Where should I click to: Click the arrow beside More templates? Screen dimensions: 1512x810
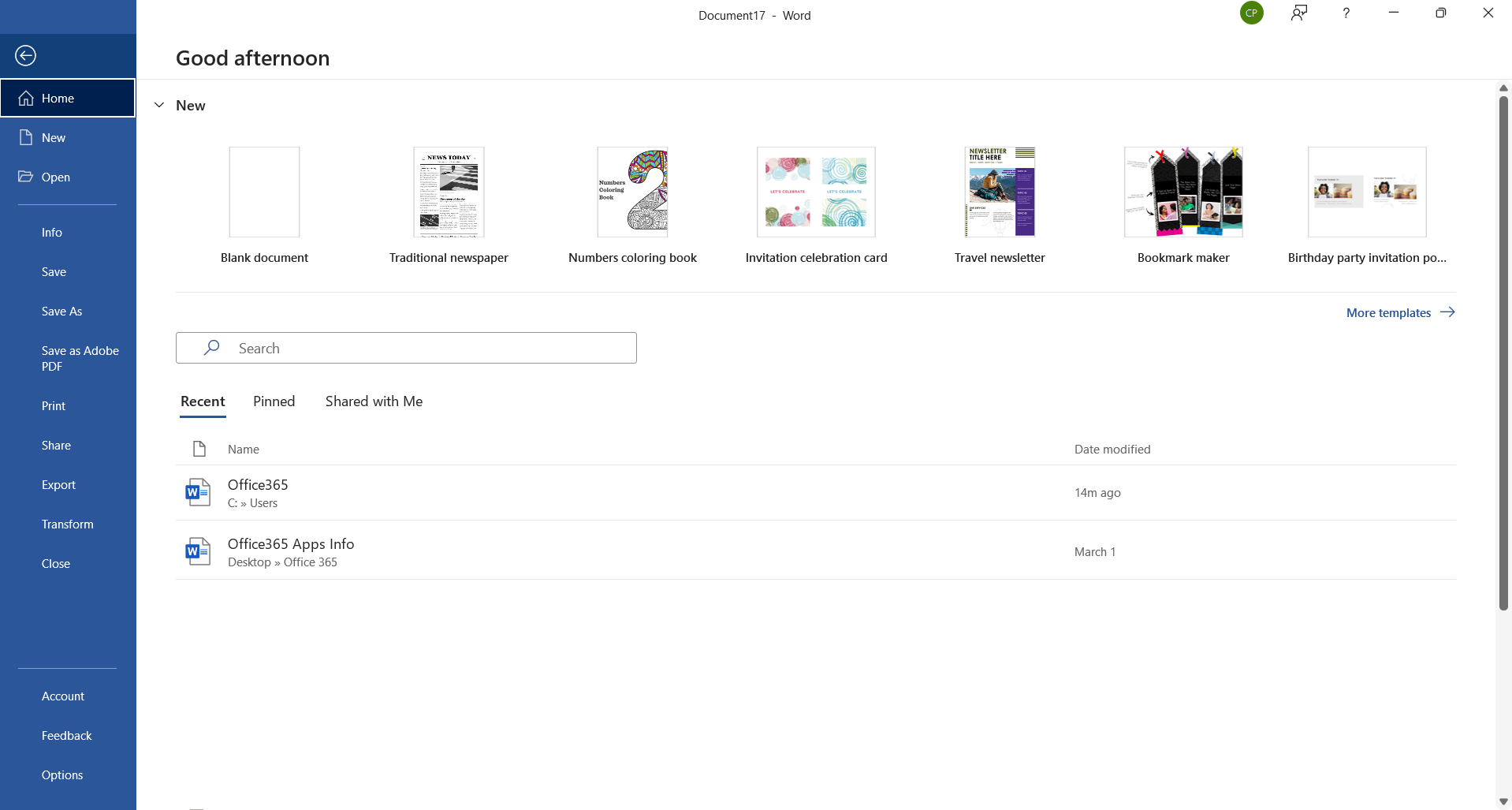click(x=1447, y=312)
